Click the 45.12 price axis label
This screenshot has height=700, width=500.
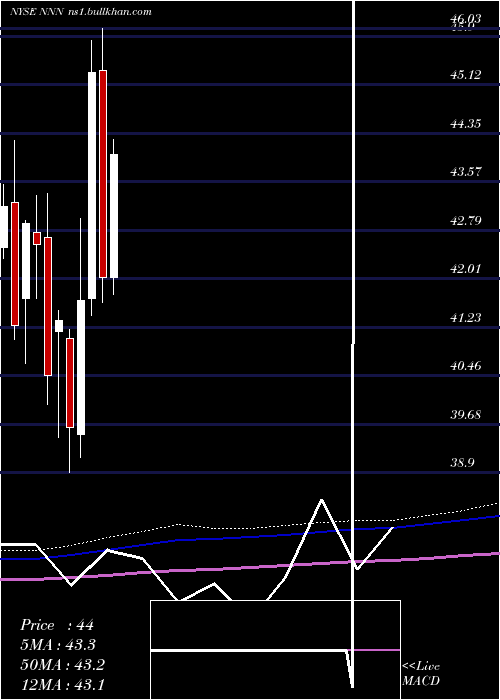tap(466, 75)
